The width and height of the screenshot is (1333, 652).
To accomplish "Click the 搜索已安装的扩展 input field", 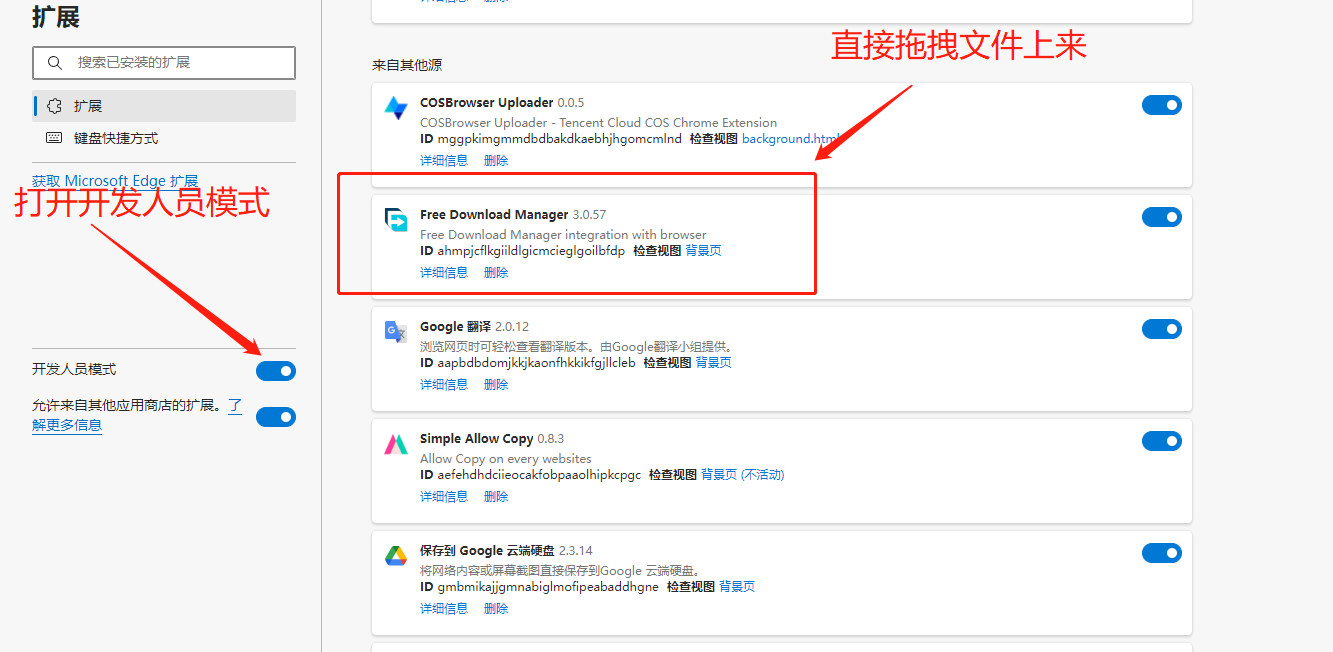I will pos(160,62).
